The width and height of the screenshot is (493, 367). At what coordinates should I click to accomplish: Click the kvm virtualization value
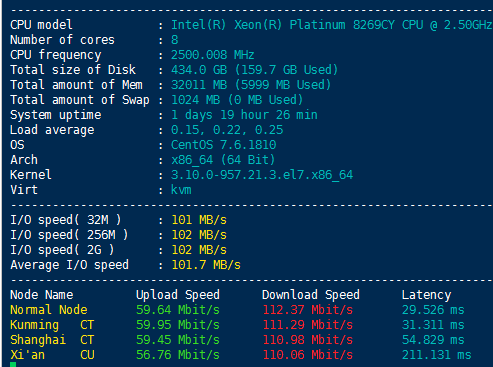[181, 190]
